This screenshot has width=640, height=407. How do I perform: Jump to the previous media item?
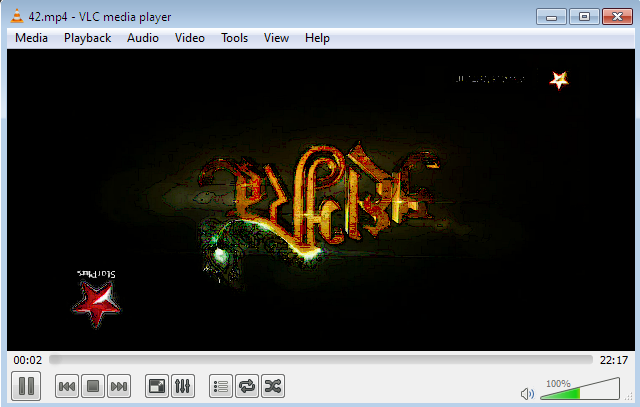(x=67, y=386)
